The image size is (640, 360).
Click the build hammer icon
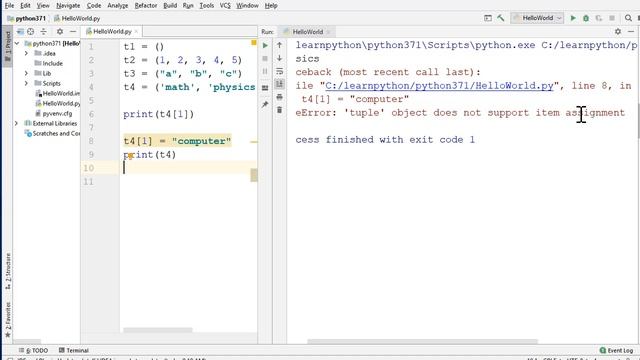500,18
